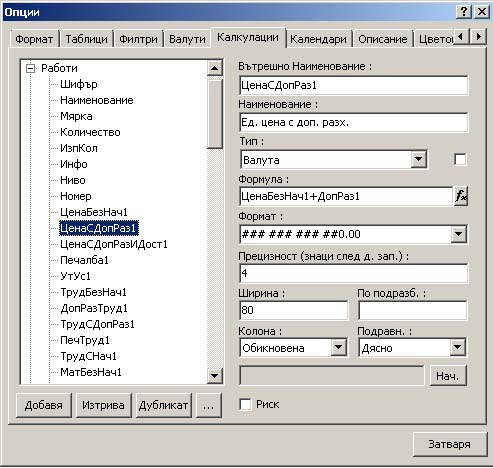Viewport: 493px width, 468px height.
Task: Select the Калкулации tab
Action: pos(248,37)
